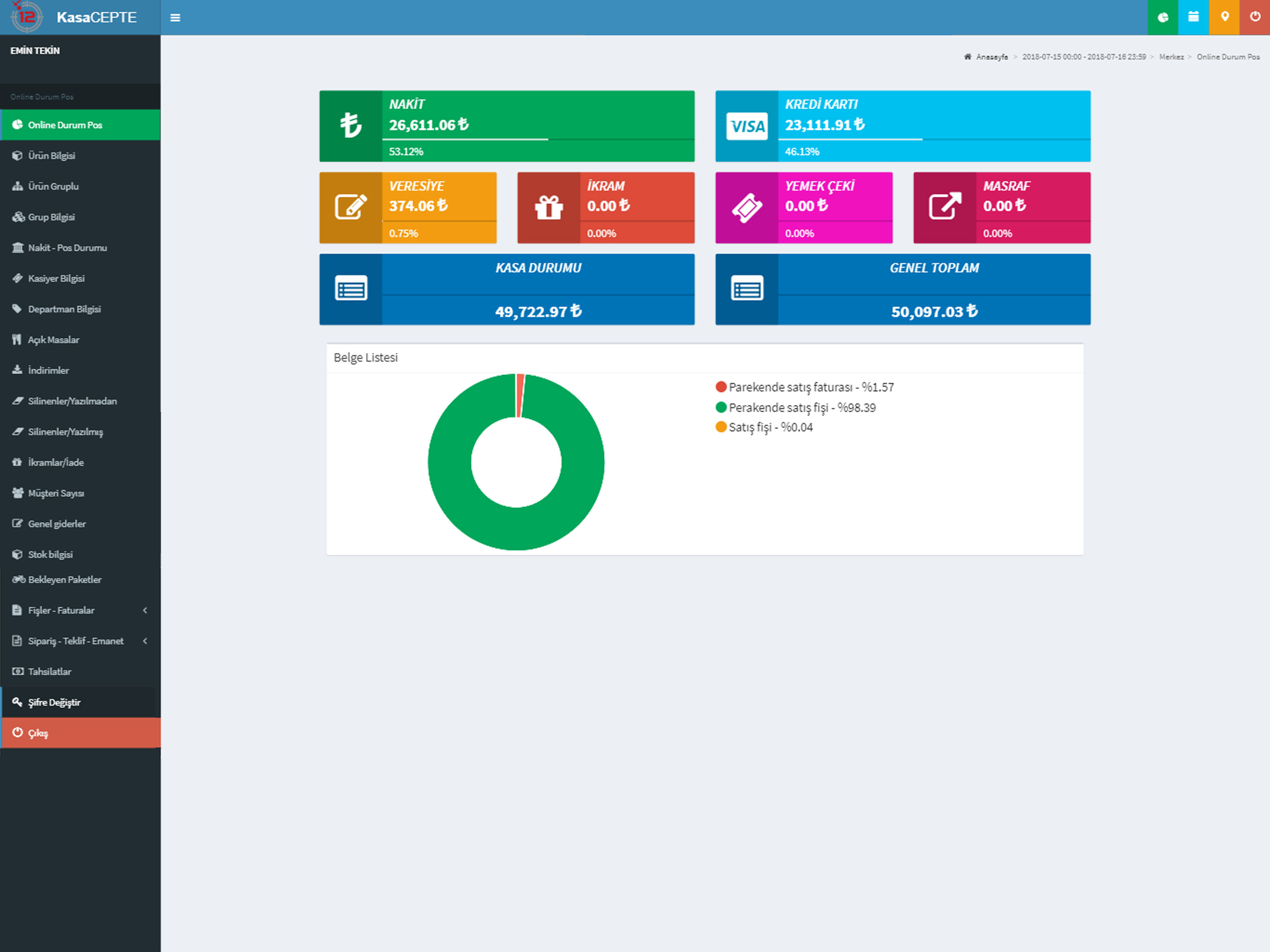
Task: Click green Perakende satış fişi legend dot
Action: pos(721,408)
